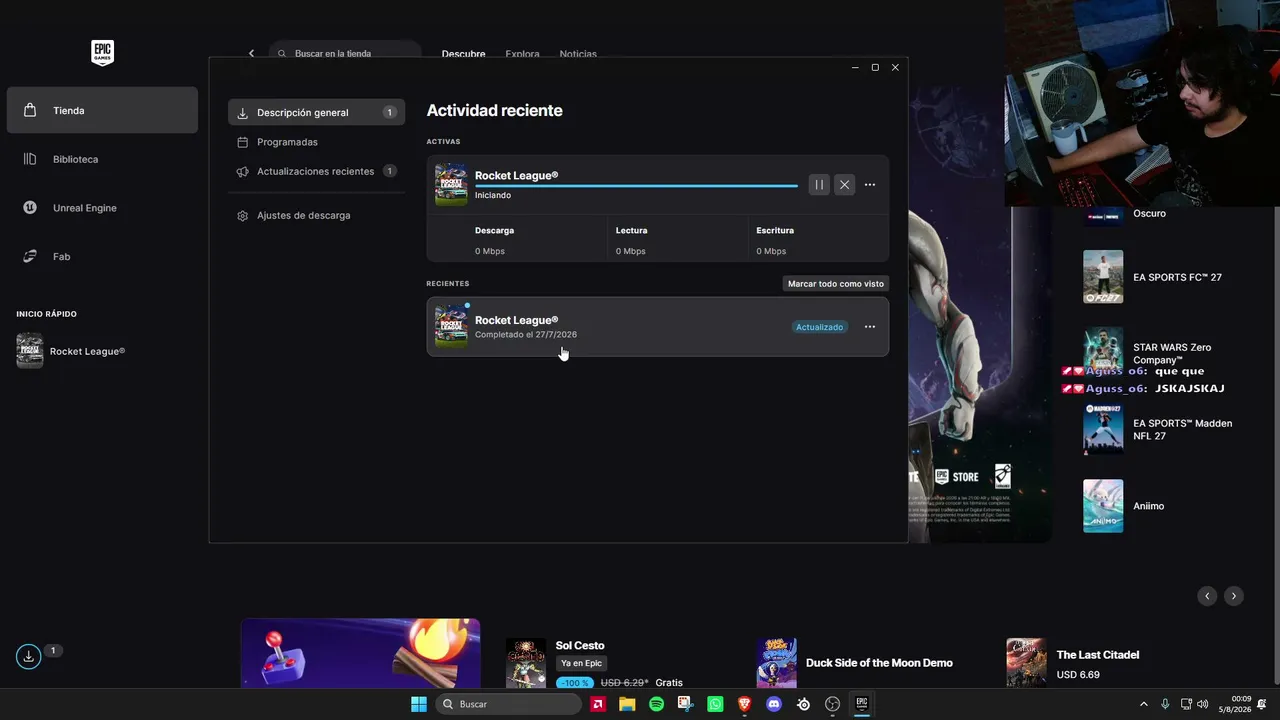Open the Snipping Tool from the taskbar
The image size is (1280, 720).
click(685, 704)
